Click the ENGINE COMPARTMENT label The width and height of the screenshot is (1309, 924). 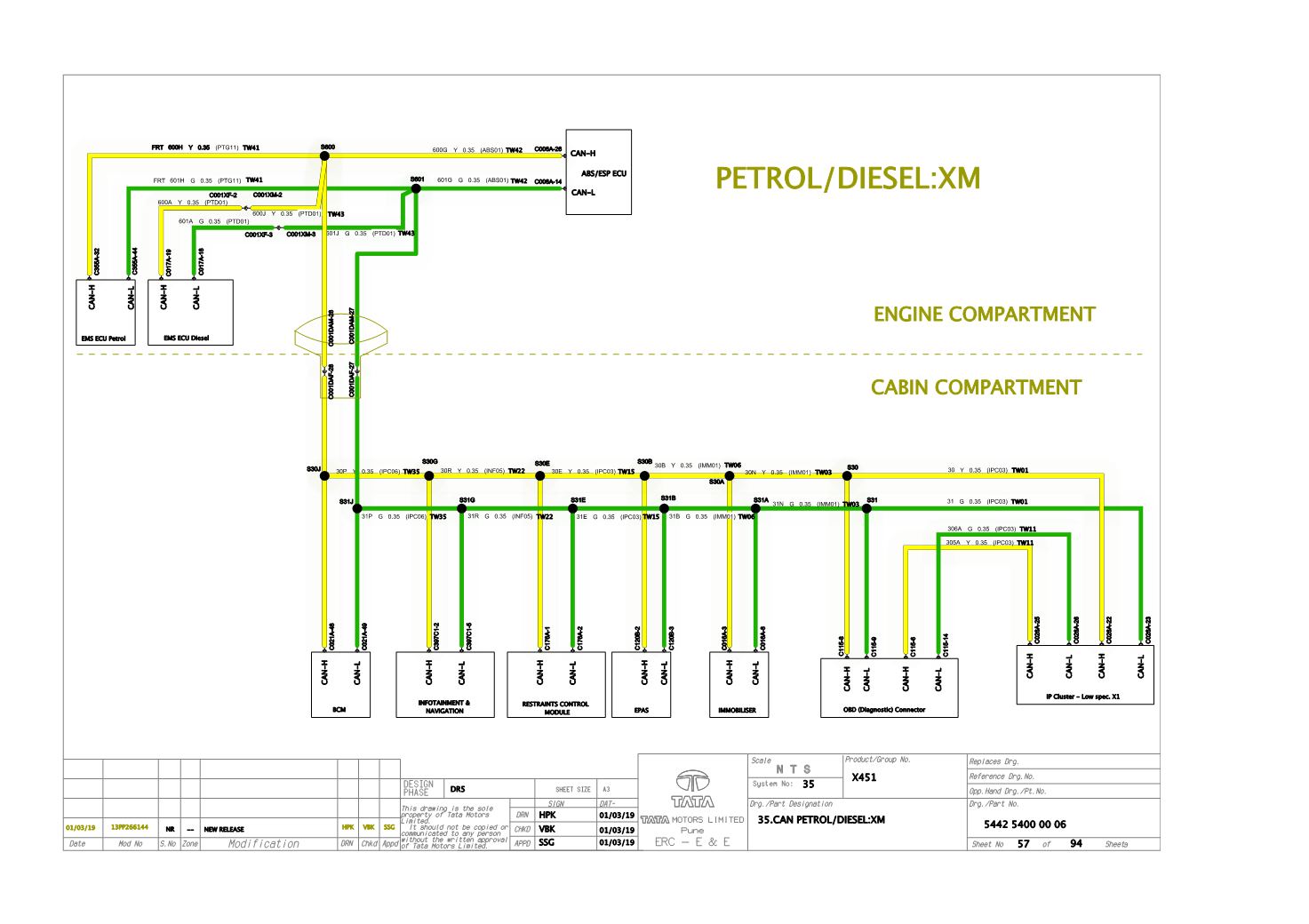(x=985, y=315)
